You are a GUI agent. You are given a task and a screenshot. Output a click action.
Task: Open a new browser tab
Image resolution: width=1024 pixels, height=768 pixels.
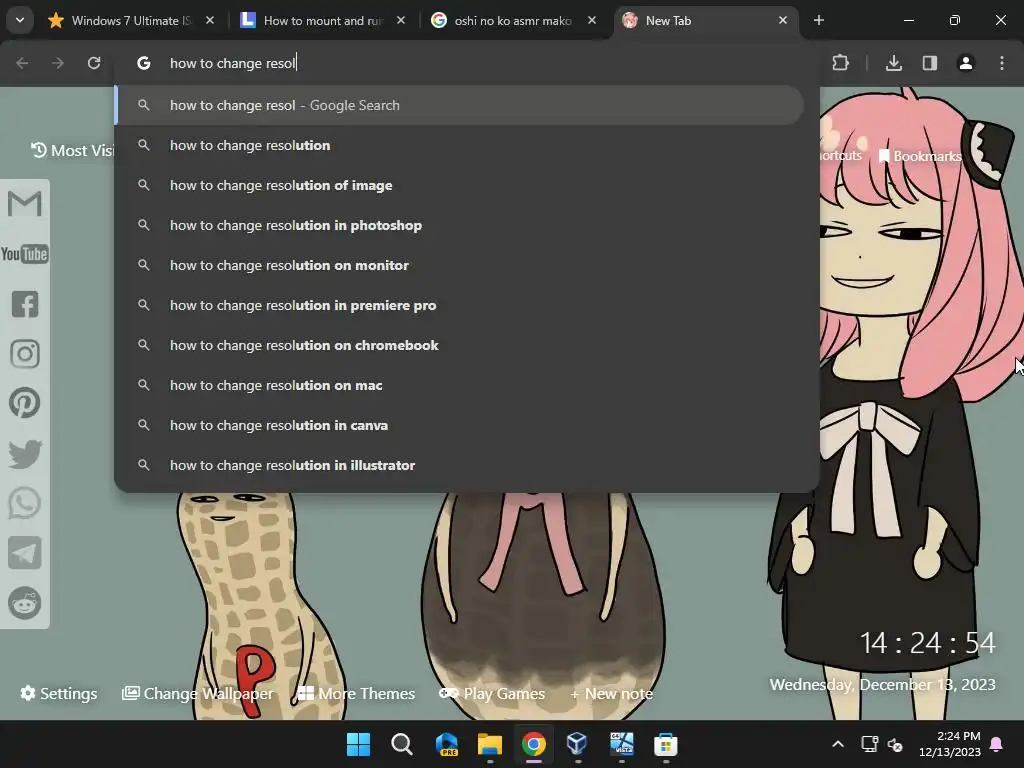tap(818, 20)
